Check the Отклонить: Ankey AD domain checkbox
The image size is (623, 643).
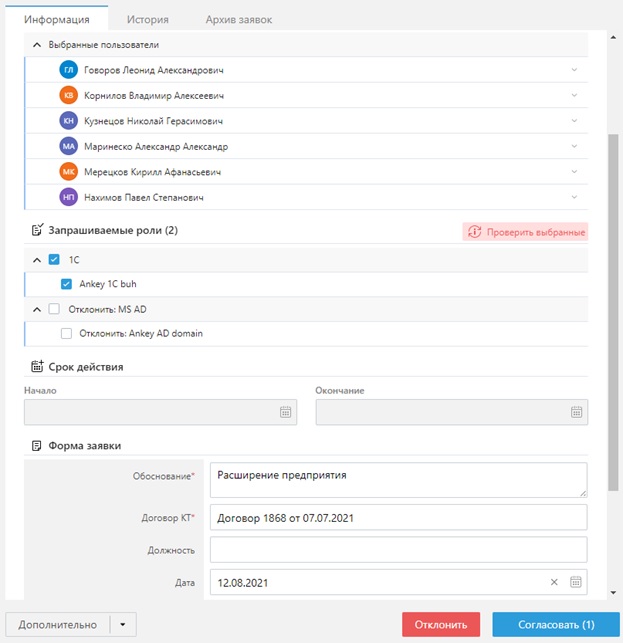click(67, 334)
